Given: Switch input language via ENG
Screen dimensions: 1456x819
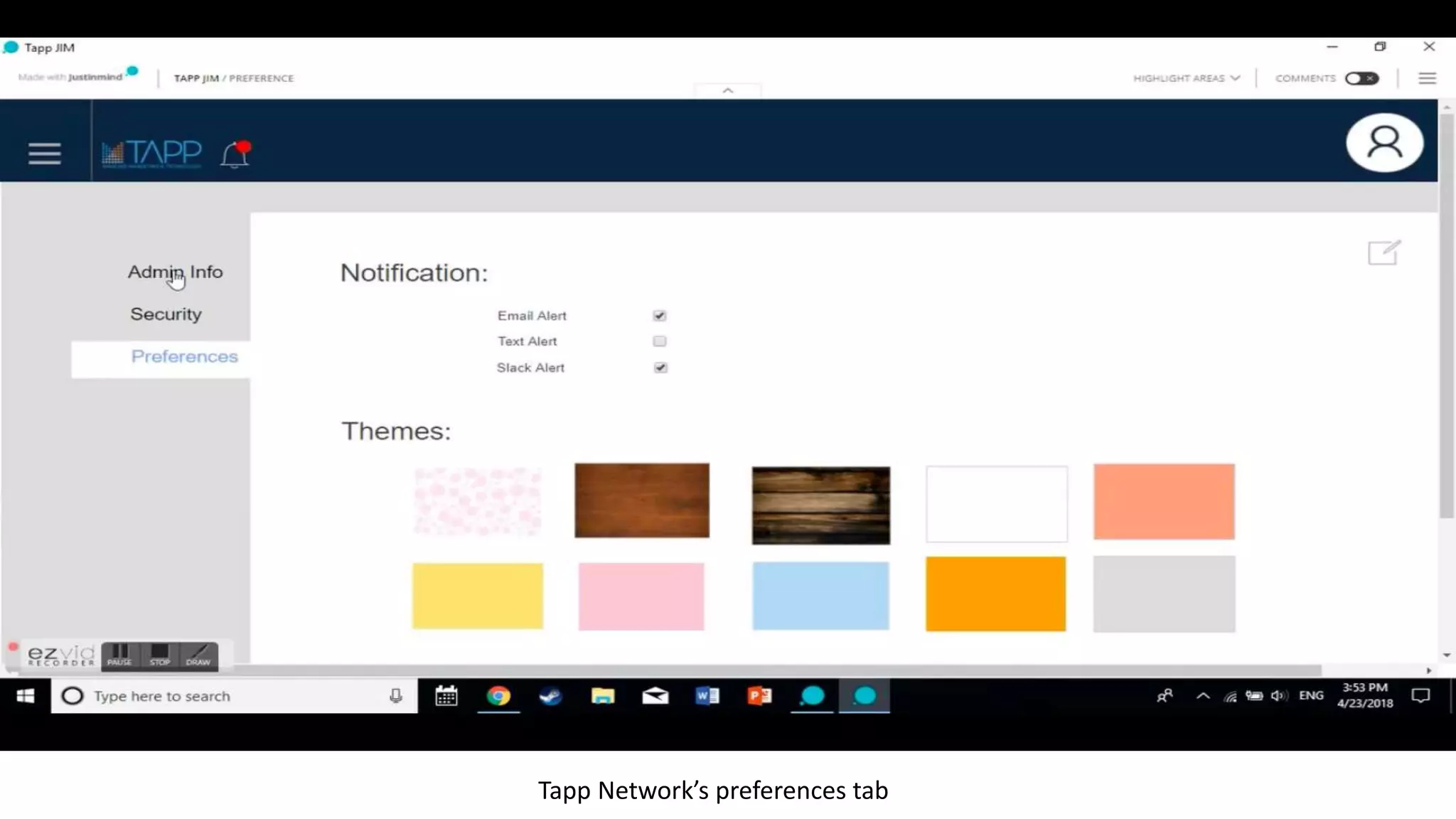Looking at the screenshot, I should (1311, 695).
